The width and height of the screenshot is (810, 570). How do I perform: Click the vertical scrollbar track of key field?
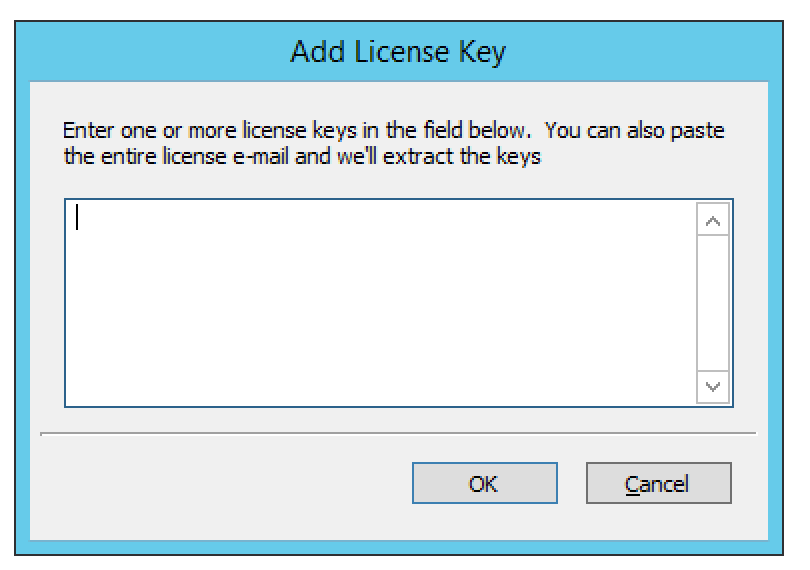click(712, 303)
